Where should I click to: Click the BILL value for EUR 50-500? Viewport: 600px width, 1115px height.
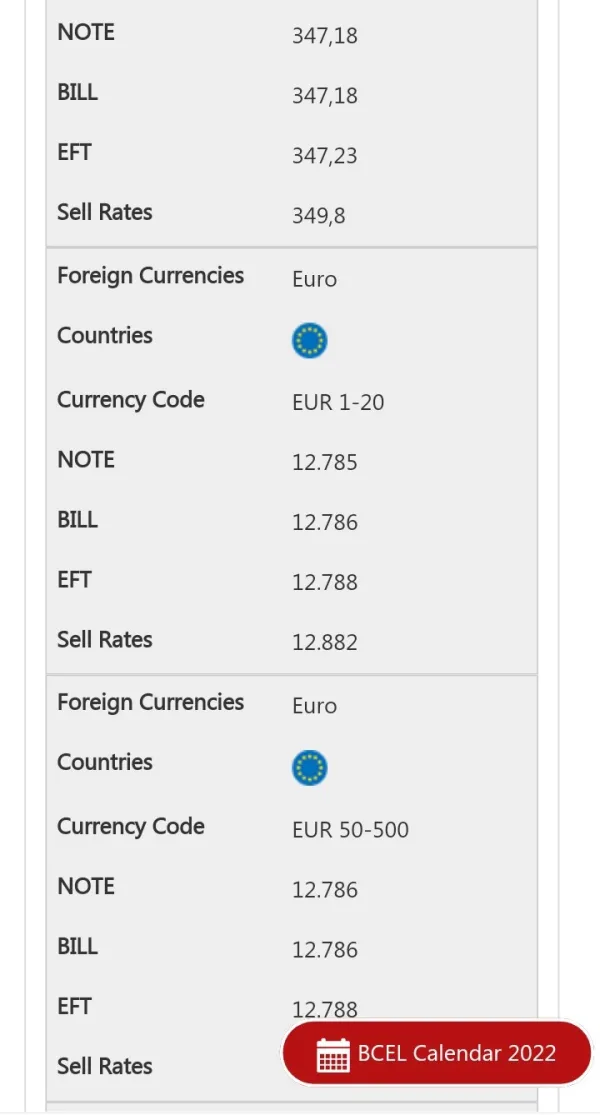(x=325, y=950)
